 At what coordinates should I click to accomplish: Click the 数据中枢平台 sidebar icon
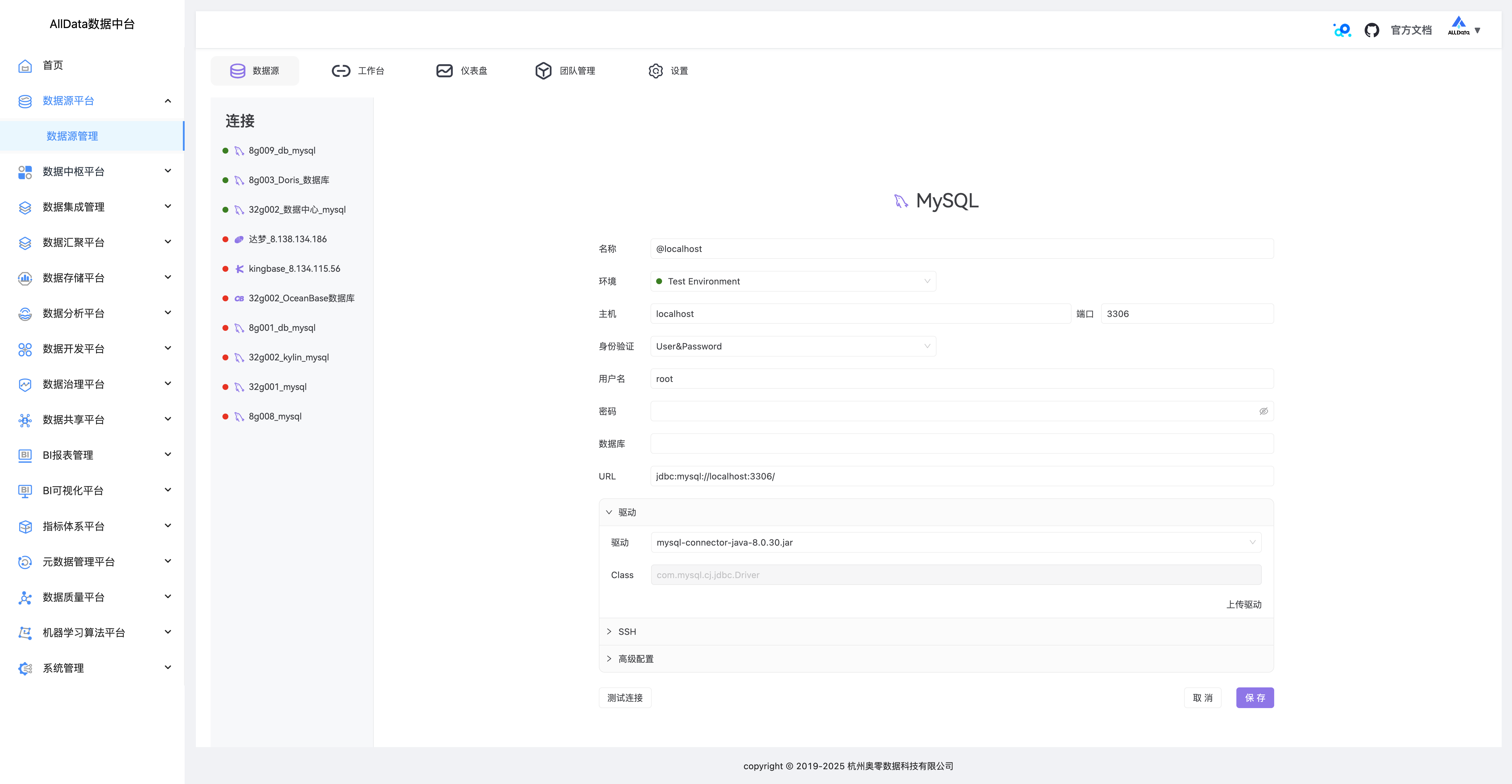pos(25,172)
